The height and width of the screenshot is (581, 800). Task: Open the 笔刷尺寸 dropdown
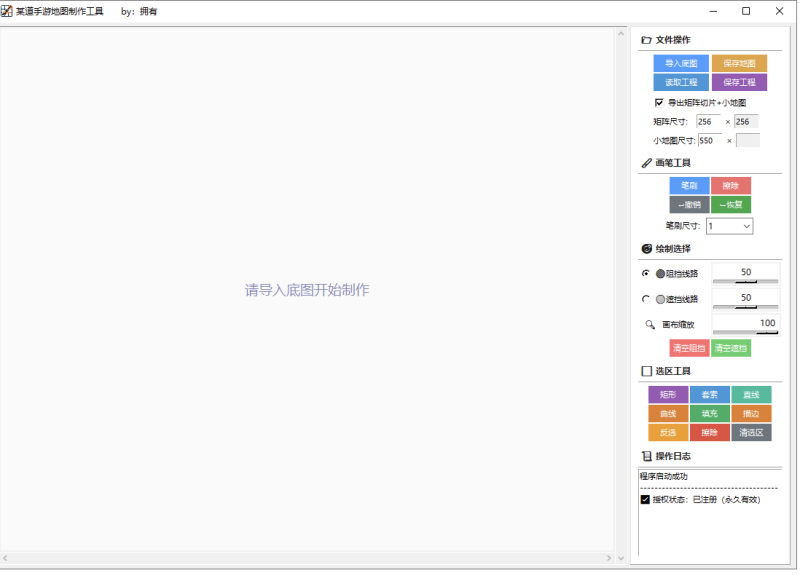pyautogui.click(x=730, y=226)
